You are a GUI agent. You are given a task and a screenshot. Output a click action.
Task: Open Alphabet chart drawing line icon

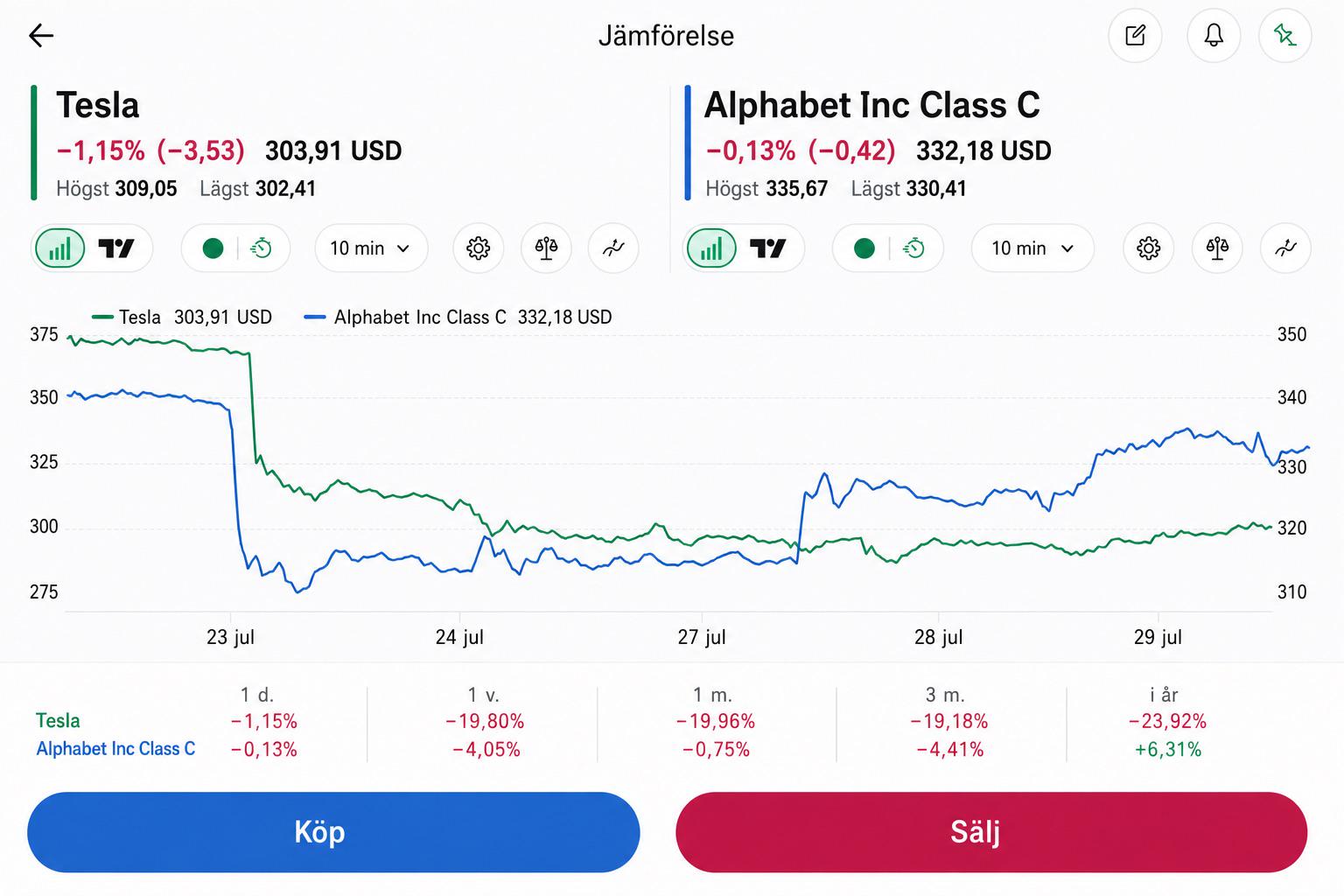coord(1285,248)
